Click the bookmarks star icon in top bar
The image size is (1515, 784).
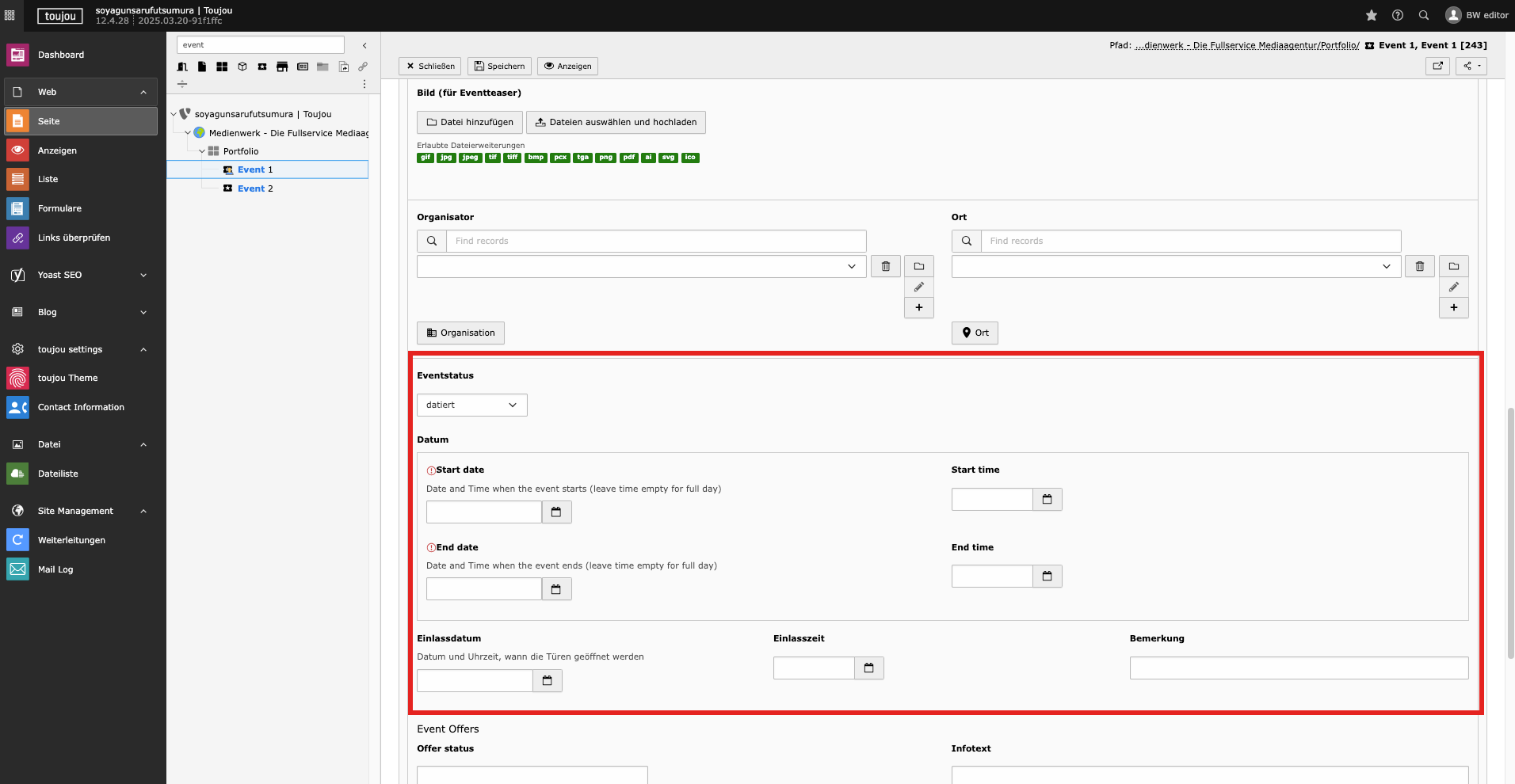click(1372, 15)
